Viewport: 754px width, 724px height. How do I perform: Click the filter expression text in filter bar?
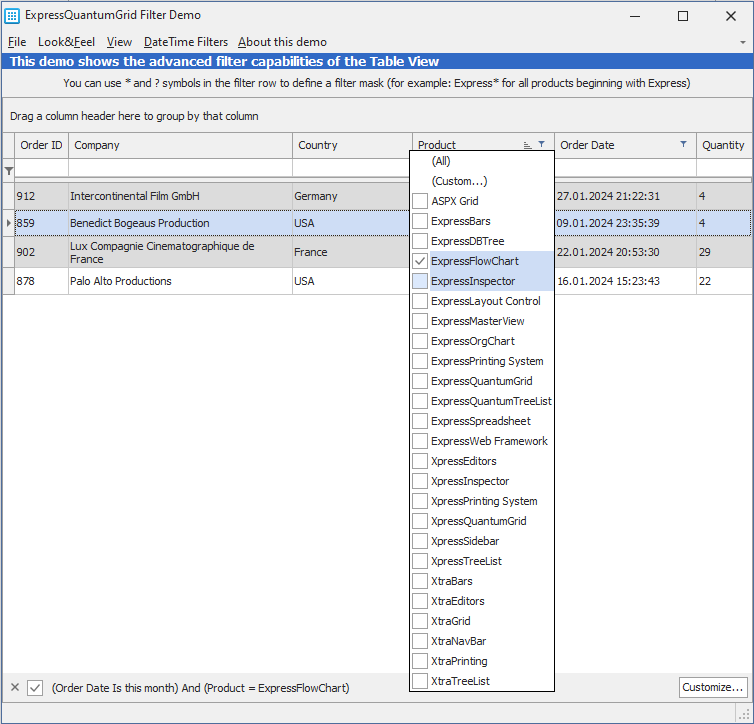(x=201, y=688)
